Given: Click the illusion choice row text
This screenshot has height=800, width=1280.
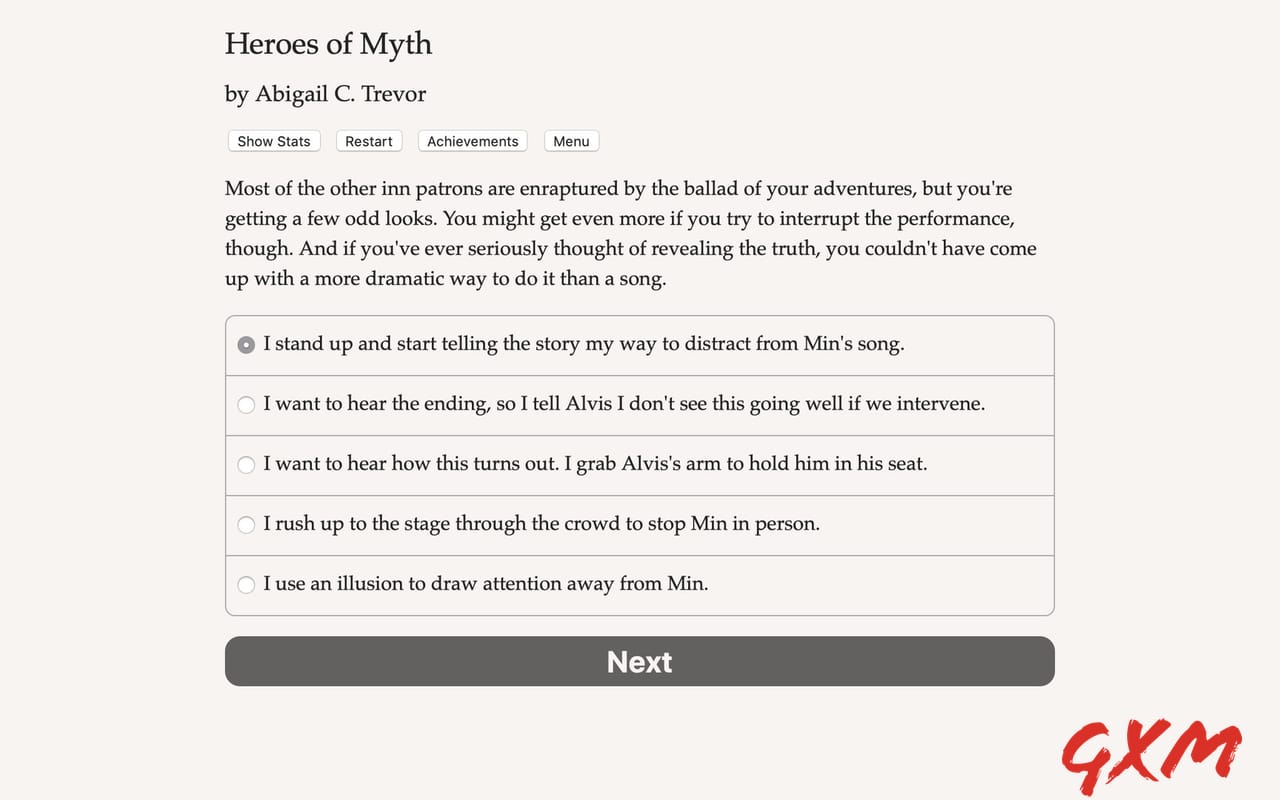Looking at the screenshot, I should (x=485, y=584).
